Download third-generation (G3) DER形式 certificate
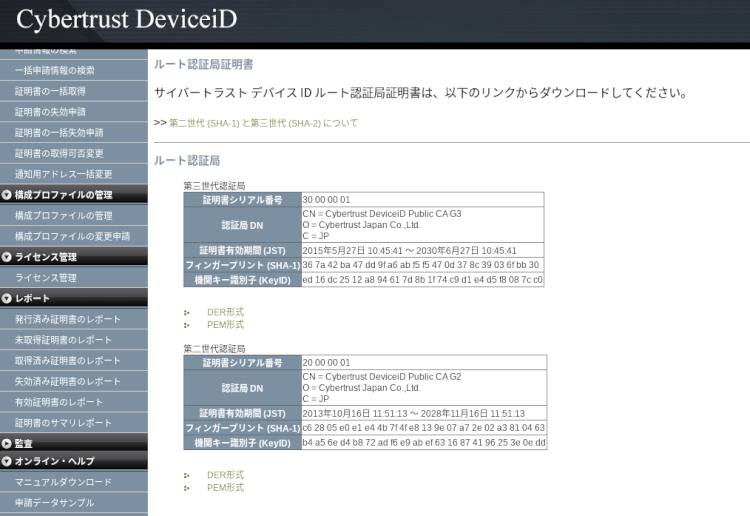This screenshot has height=516, width=750. pos(225,312)
